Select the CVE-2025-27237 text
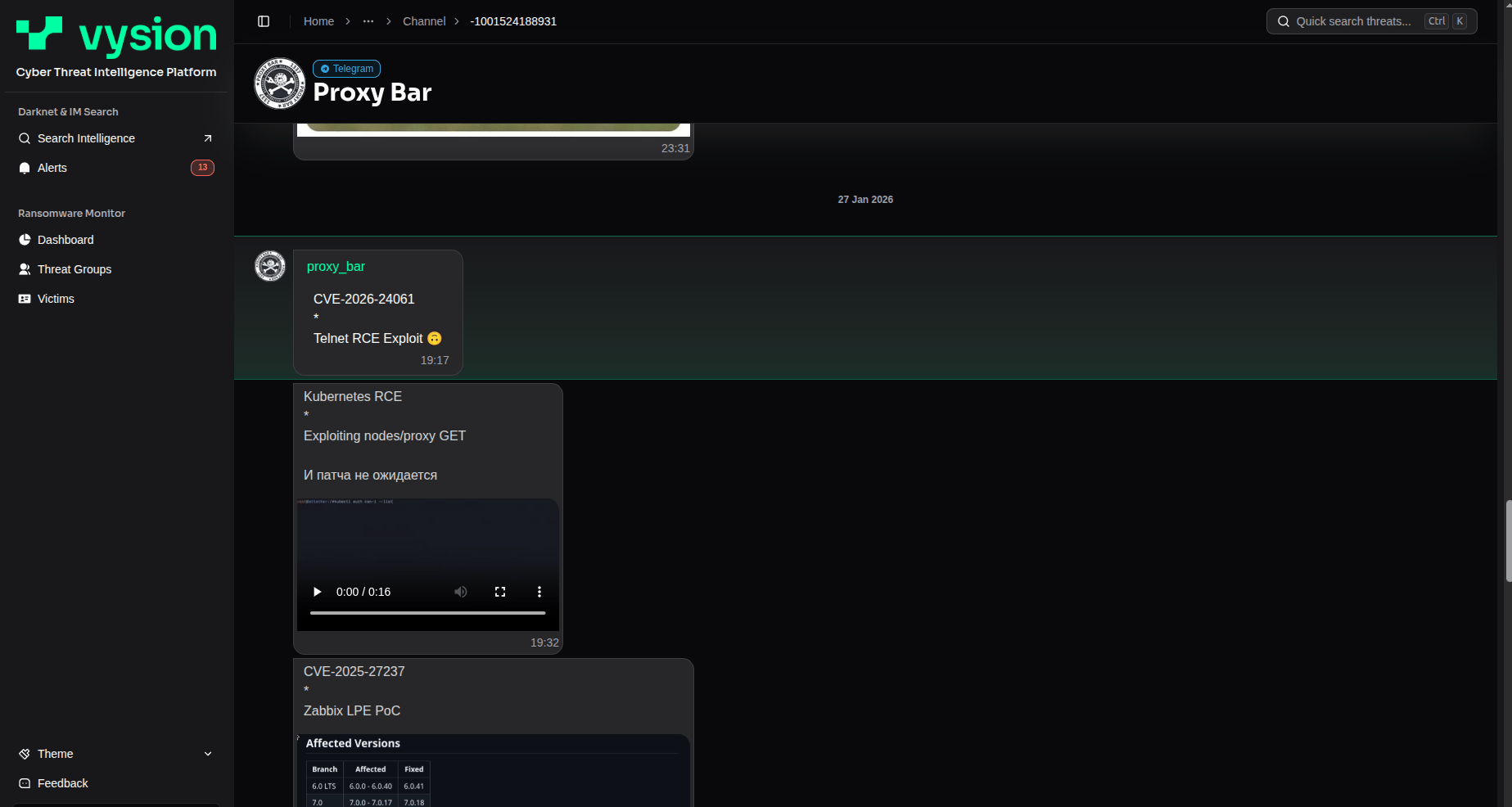1512x807 pixels. coord(354,672)
